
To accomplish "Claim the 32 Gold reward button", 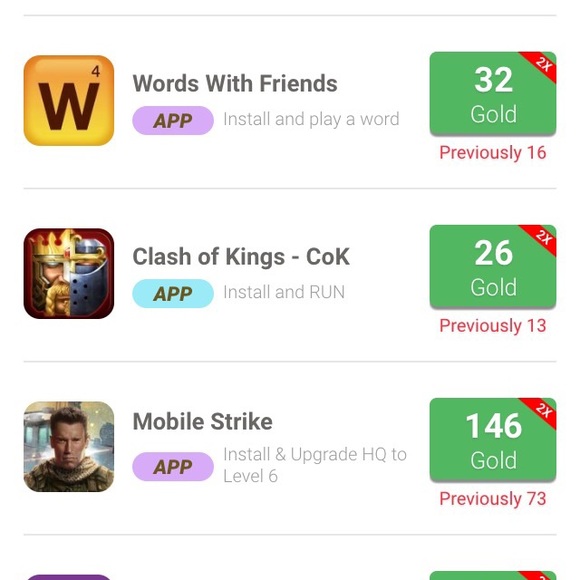I will coord(493,94).
